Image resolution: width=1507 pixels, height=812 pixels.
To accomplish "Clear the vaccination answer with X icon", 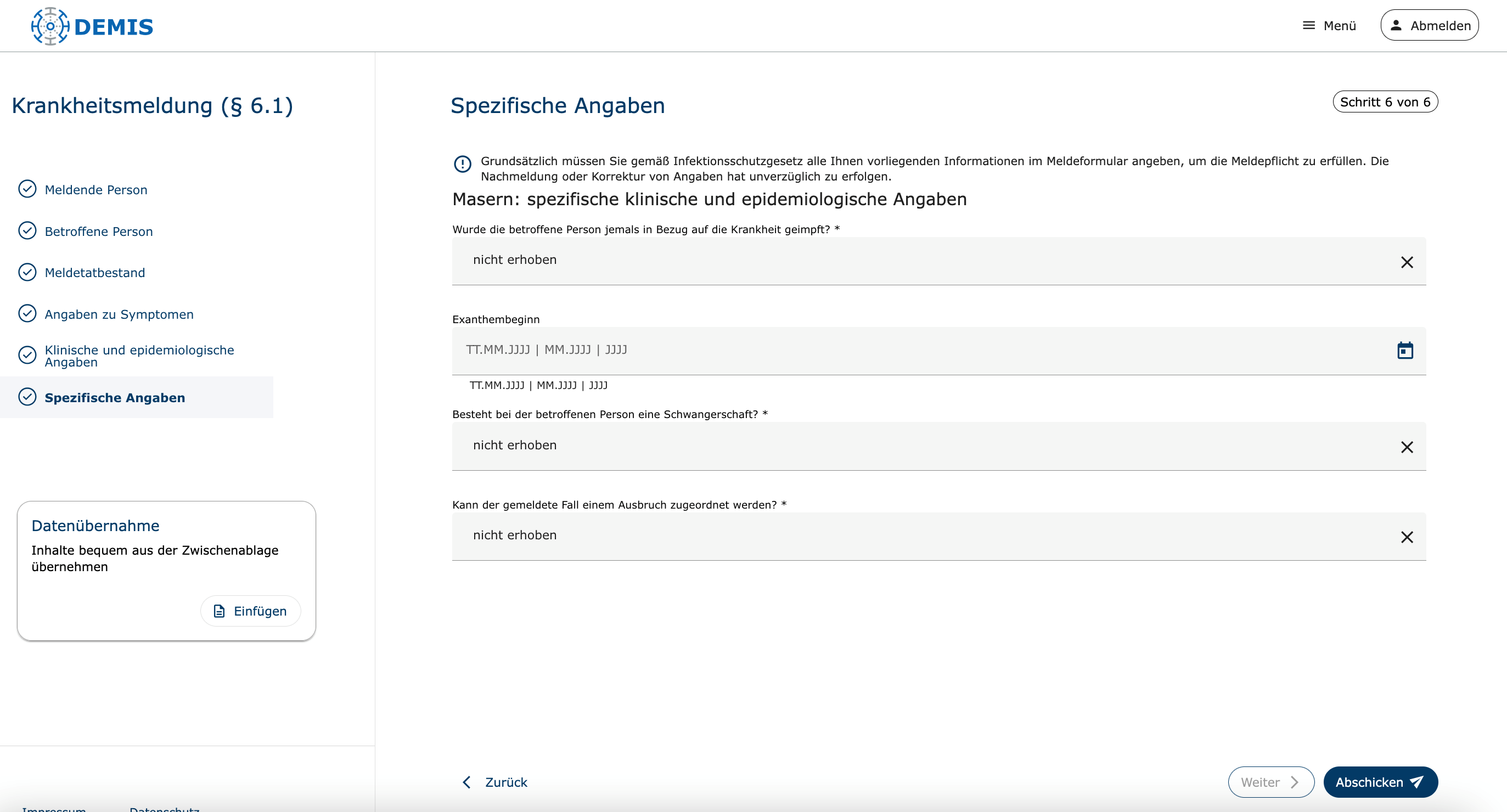I will click(x=1407, y=262).
